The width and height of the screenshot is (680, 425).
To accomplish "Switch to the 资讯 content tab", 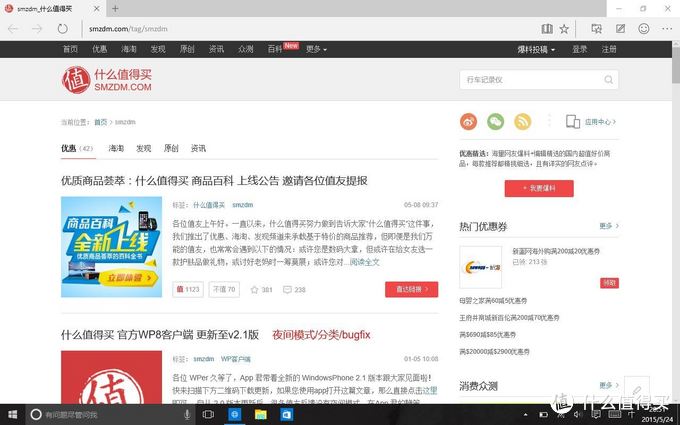I will click(x=198, y=148).
